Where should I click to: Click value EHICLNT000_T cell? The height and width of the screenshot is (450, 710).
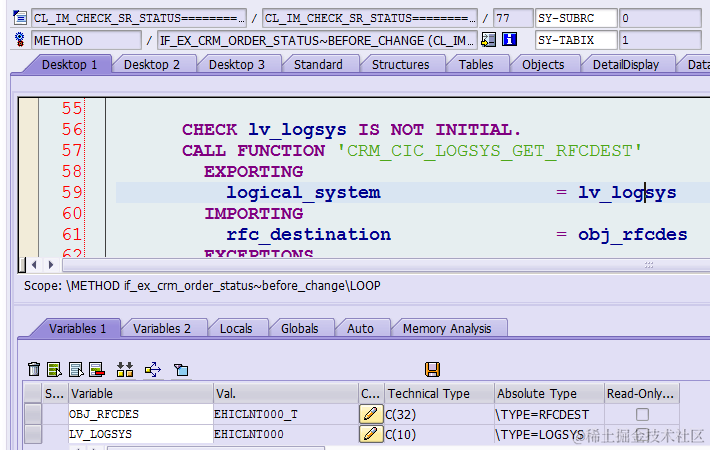[x=286, y=414]
